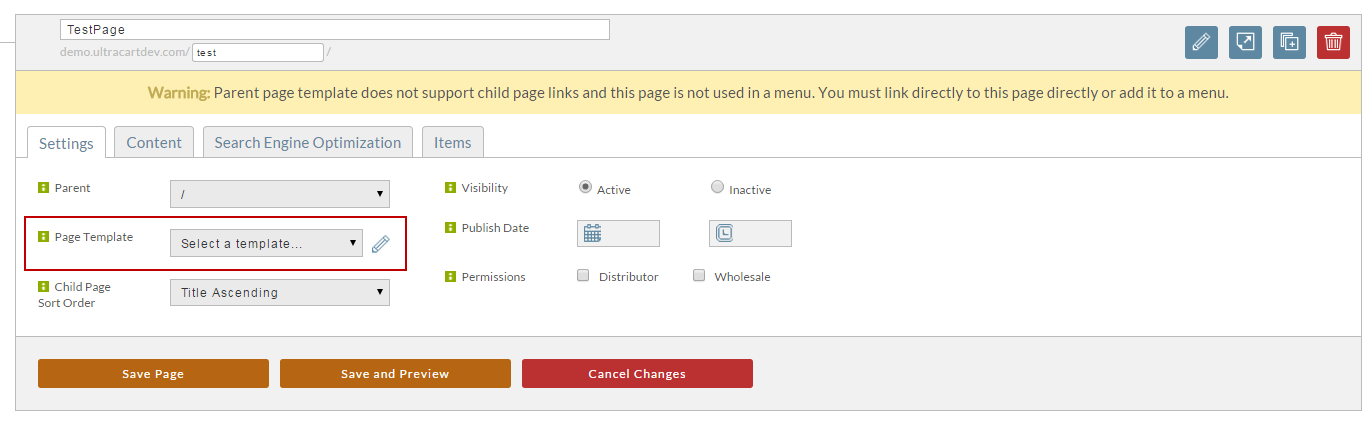Image resolution: width=1370 pixels, height=421 pixels.
Task: Open the Parent dropdown
Action: 280,194
